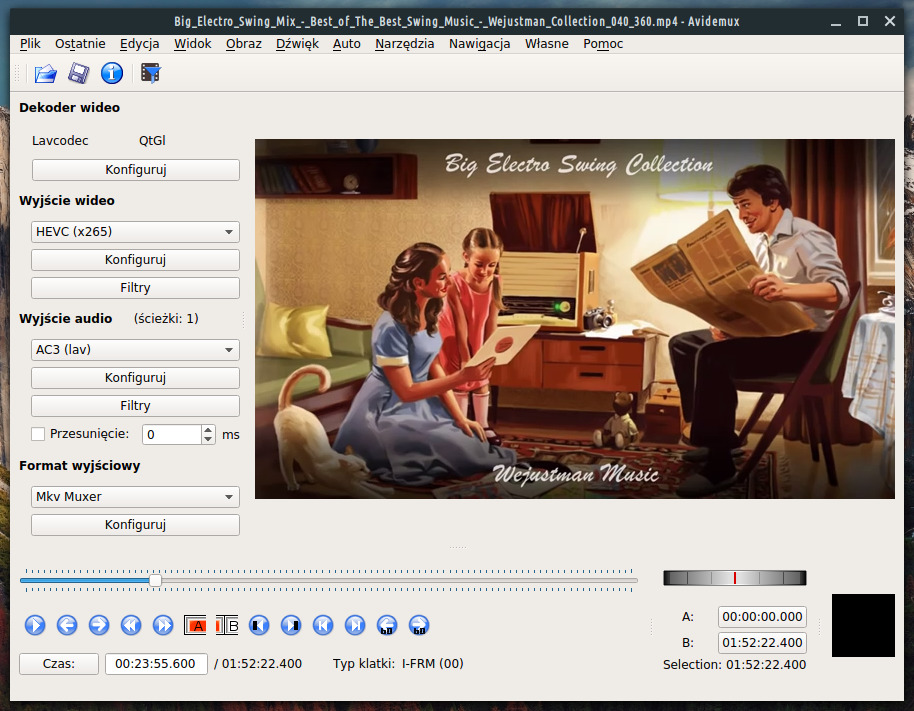
Task: Click the "(ścieżki: 1)" audio tracks label
Action: coord(166,319)
